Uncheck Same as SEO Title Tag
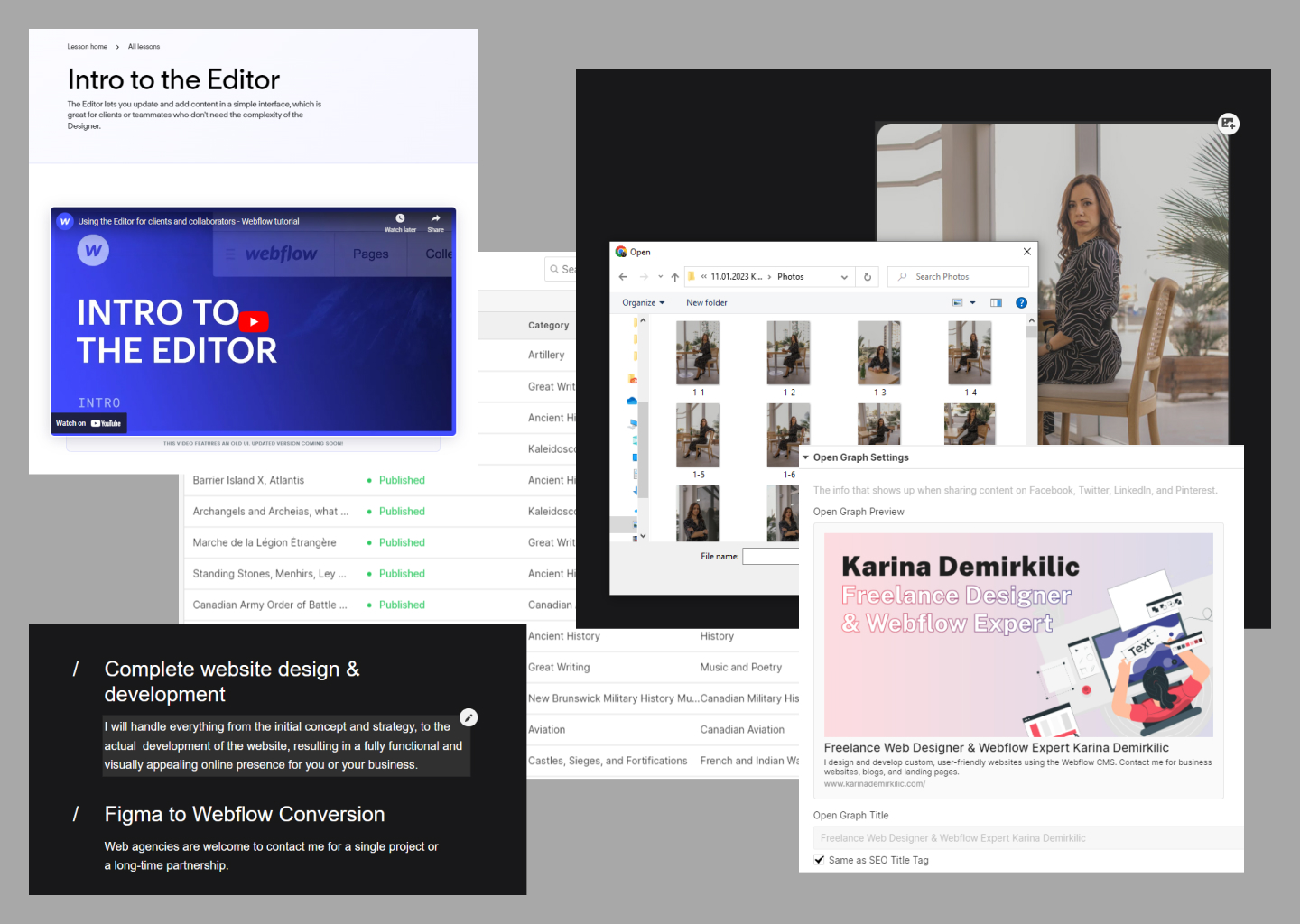This screenshot has width=1300, height=924. pos(819,859)
